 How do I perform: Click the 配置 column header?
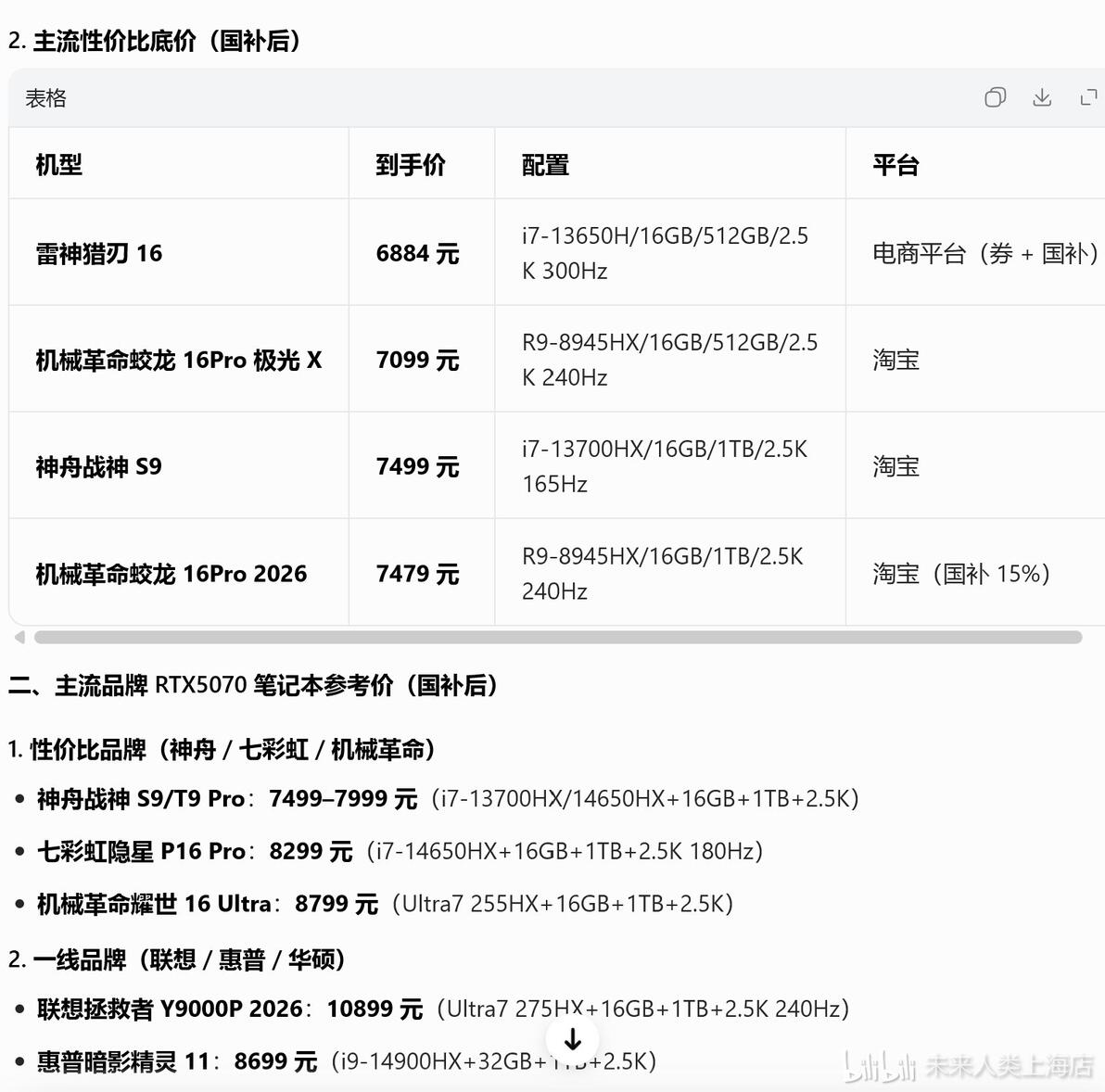670,164
